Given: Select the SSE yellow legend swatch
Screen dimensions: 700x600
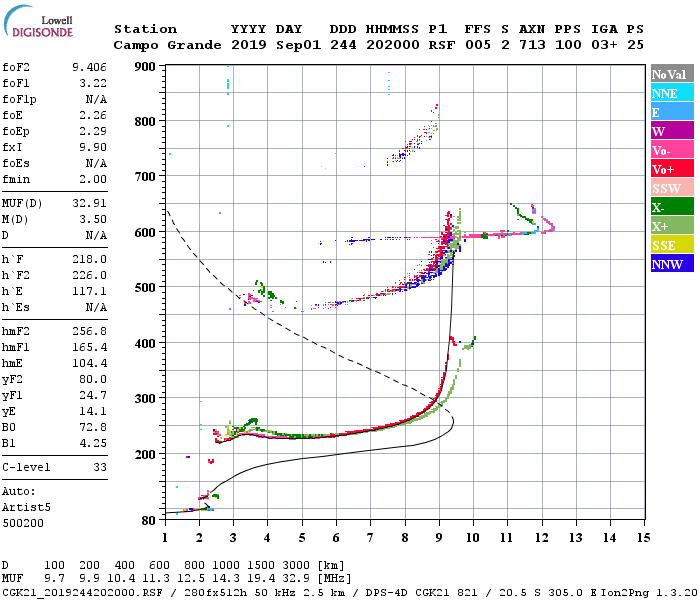Looking at the screenshot, I should (672, 244).
